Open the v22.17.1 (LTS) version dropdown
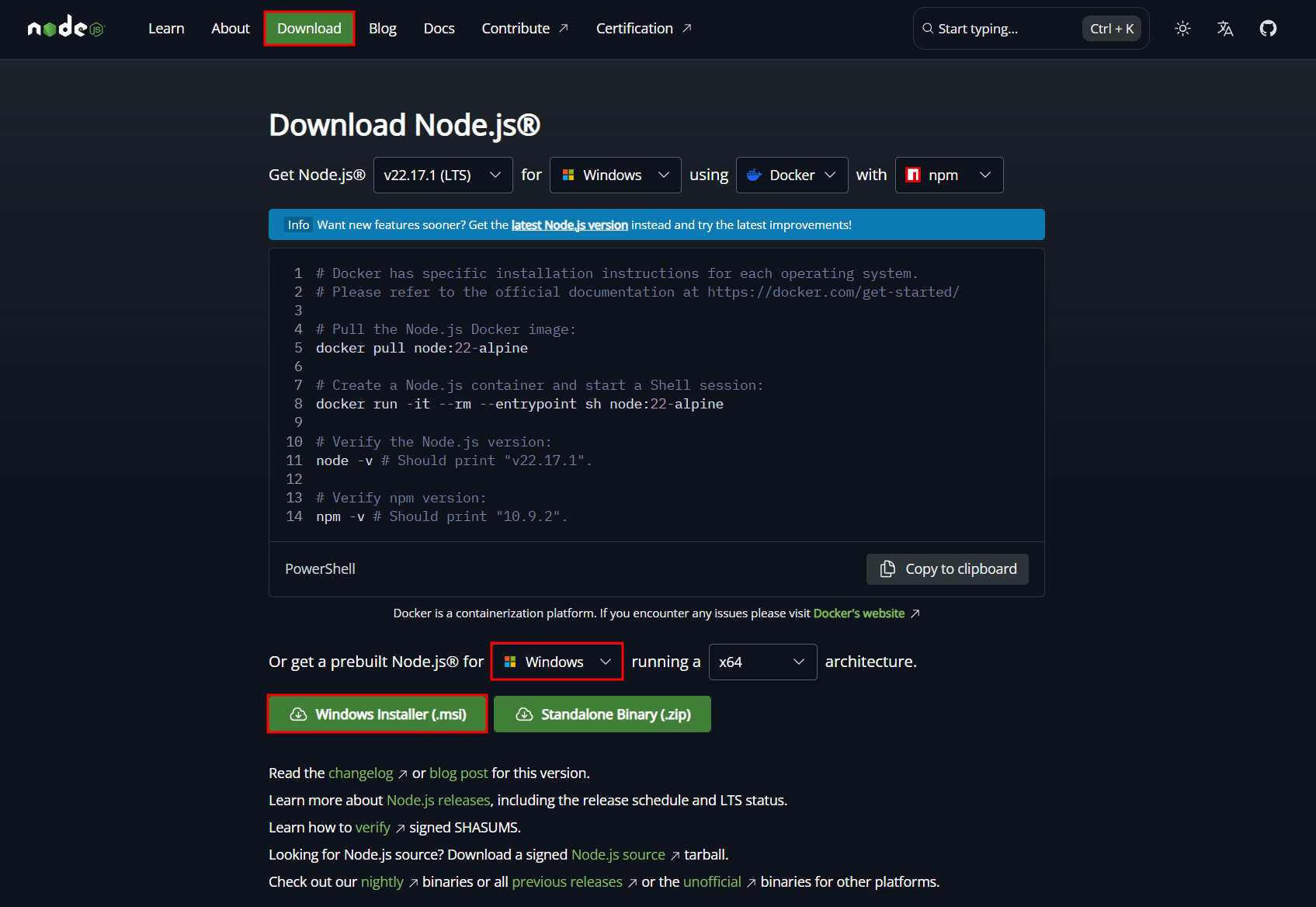 click(443, 175)
